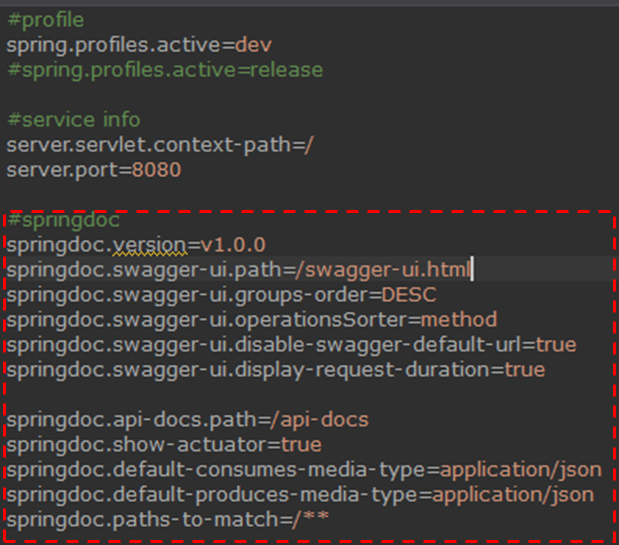Click the #service info comment
The image size is (619, 545).
point(74,120)
